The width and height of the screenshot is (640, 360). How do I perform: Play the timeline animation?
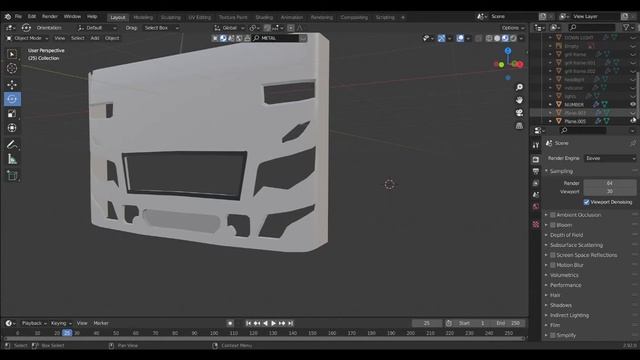pyautogui.click(x=273, y=323)
